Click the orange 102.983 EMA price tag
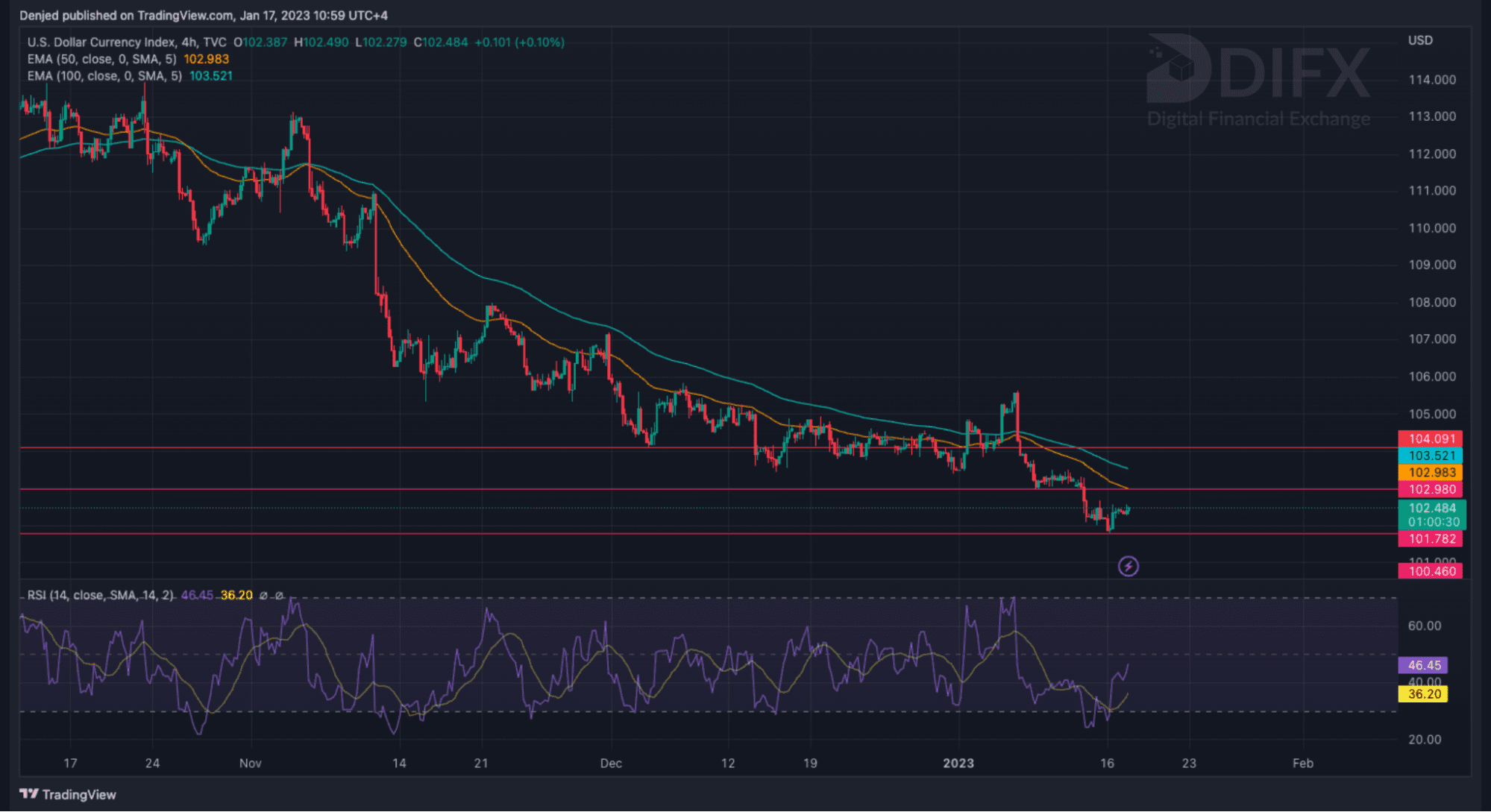The height and width of the screenshot is (812, 1491). [x=1431, y=473]
